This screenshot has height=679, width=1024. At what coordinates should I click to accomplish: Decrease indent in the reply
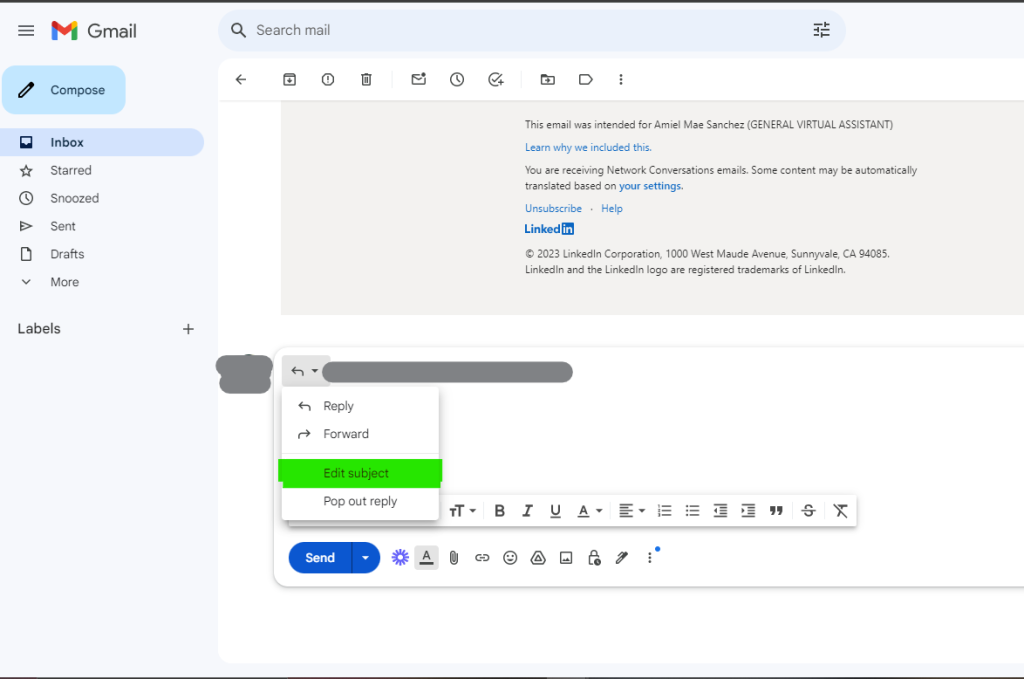pos(720,511)
